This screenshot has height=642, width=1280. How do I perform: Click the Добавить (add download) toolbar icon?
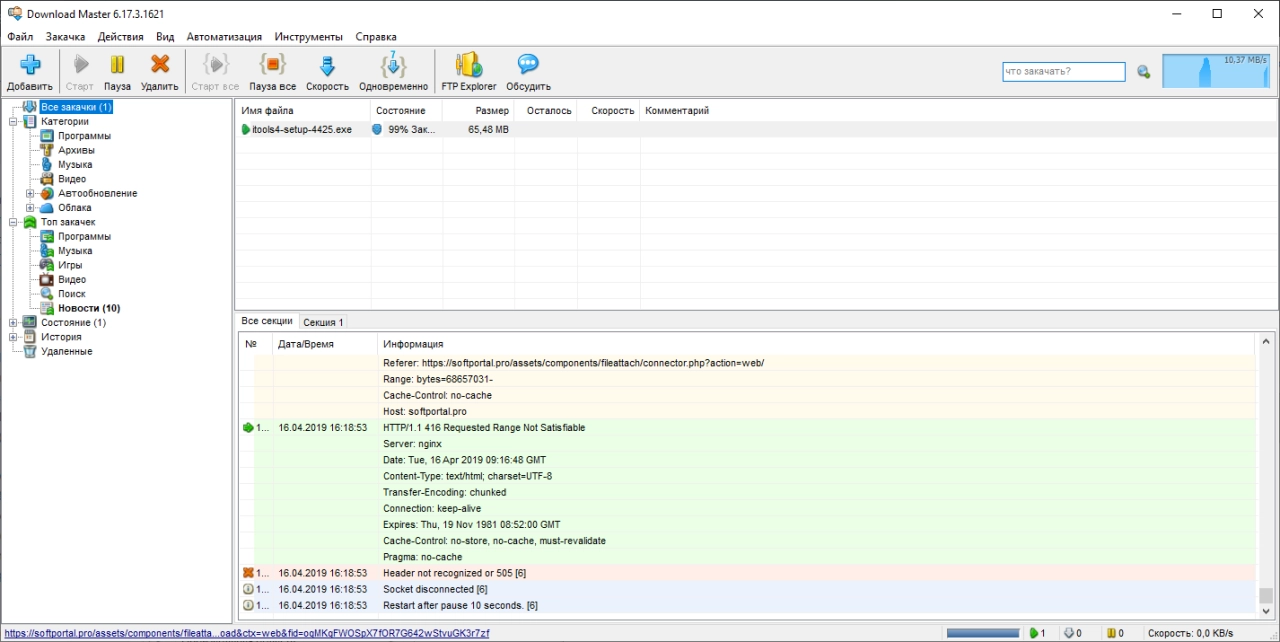click(x=30, y=65)
